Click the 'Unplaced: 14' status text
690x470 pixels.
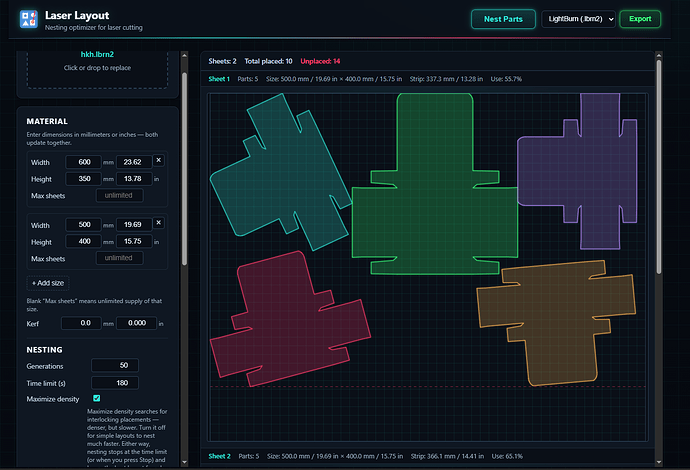(320, 61)
